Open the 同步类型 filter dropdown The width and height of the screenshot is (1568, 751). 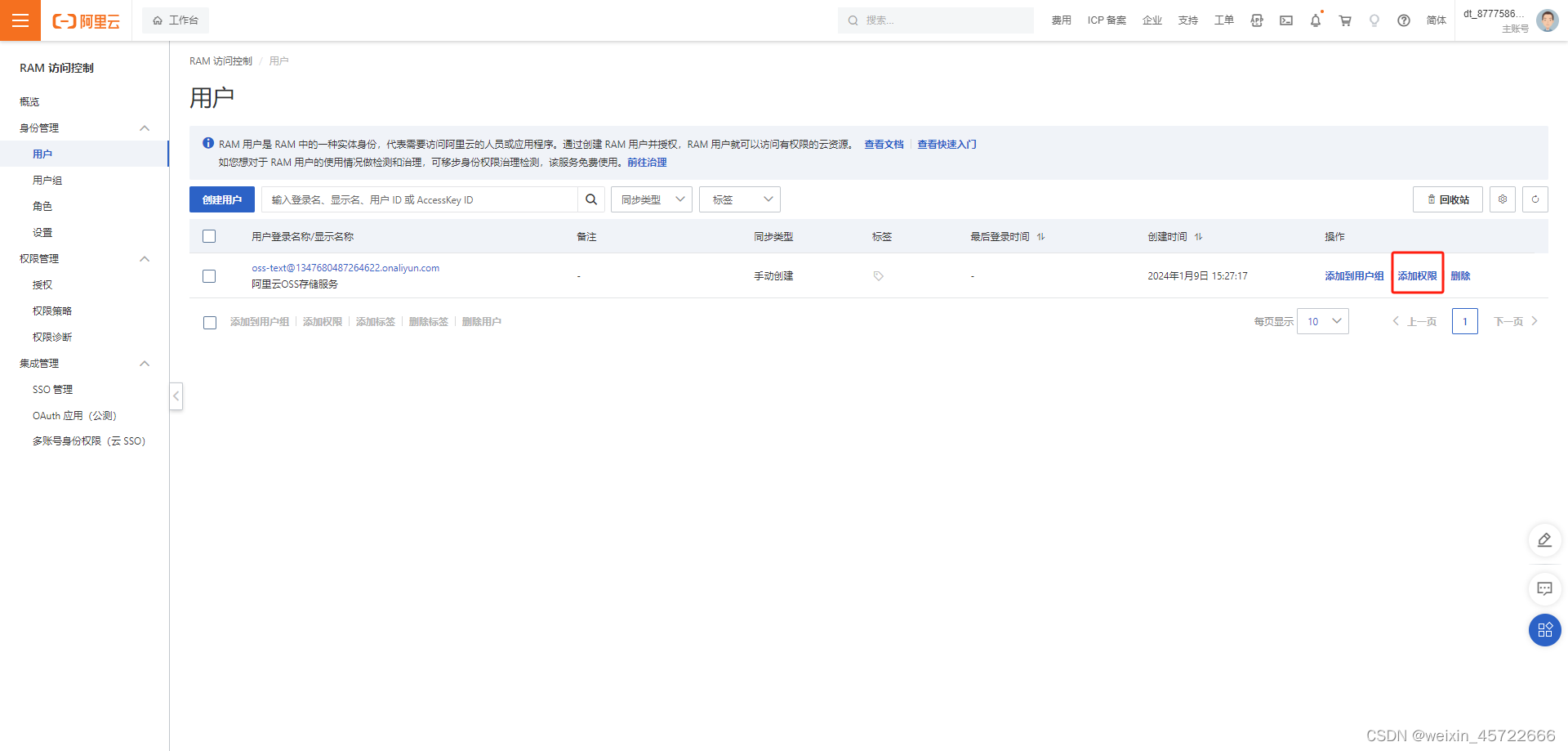pyautogui.click(x=652, y=199)
